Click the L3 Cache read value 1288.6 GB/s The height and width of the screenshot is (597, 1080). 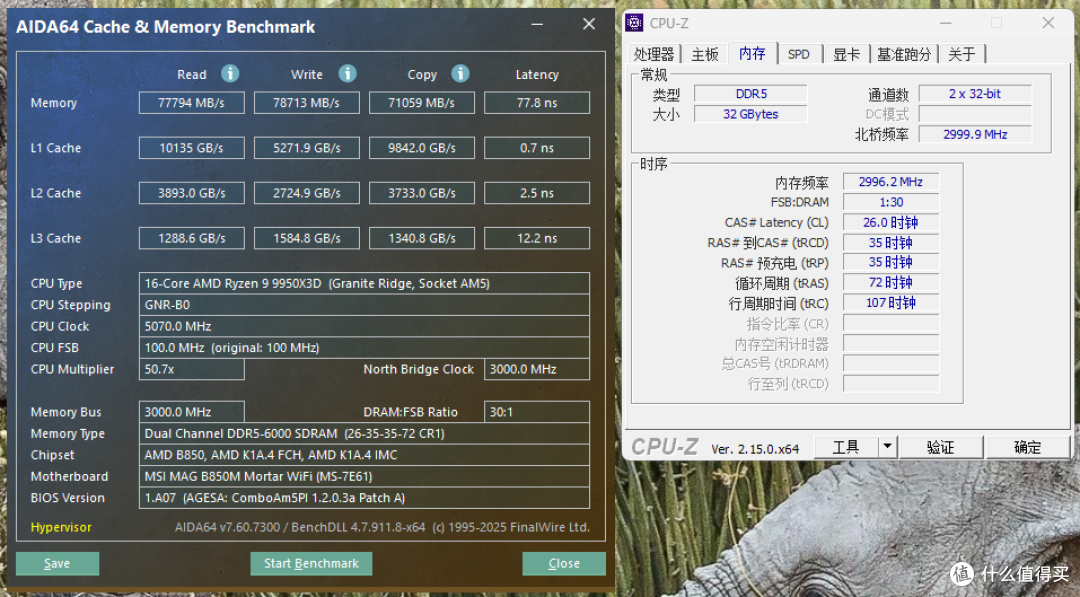coord(191,238)
